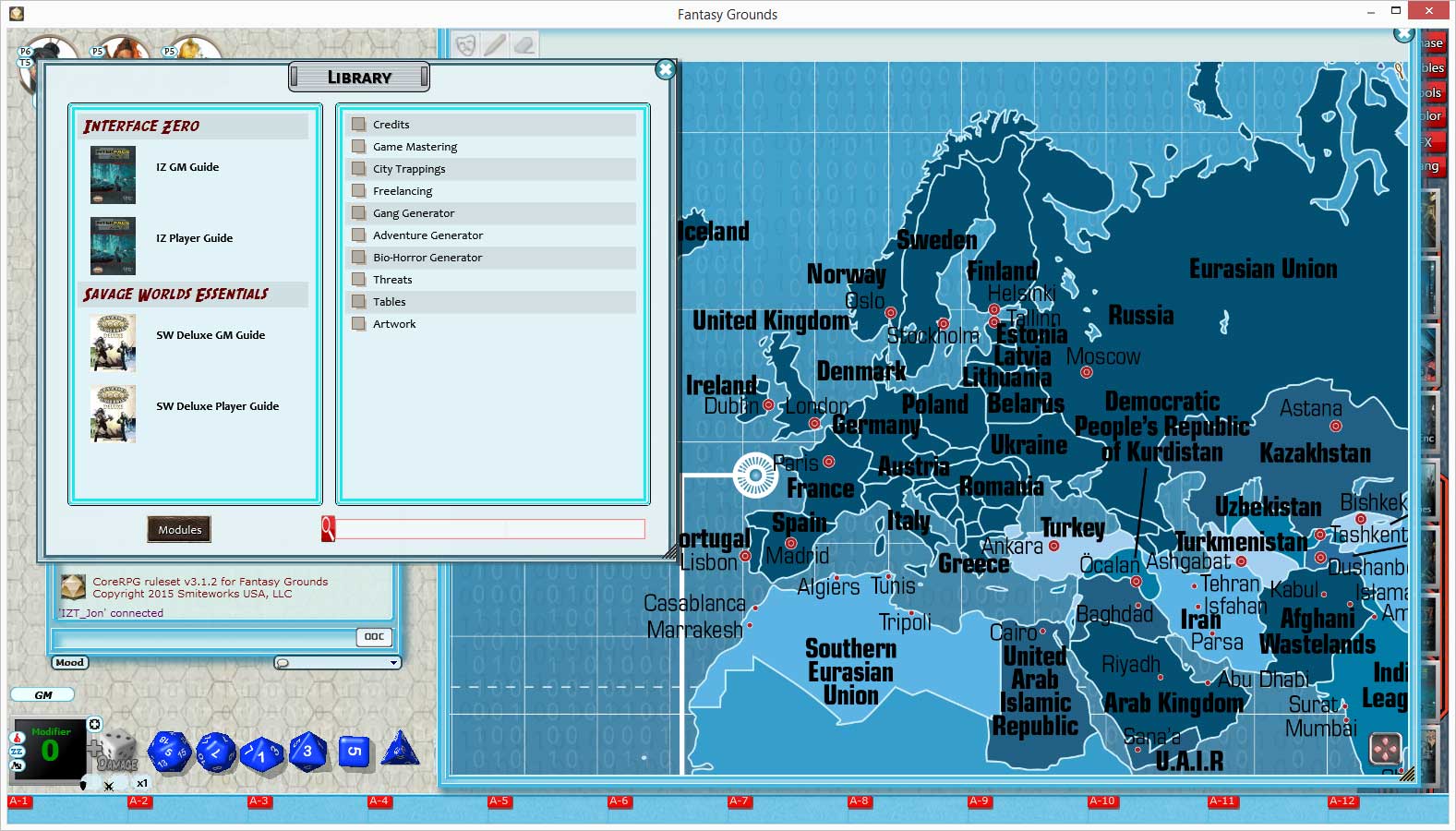The image size is (1456, 831).
Task: Click the Paris map pin
Action: point(829,462)
